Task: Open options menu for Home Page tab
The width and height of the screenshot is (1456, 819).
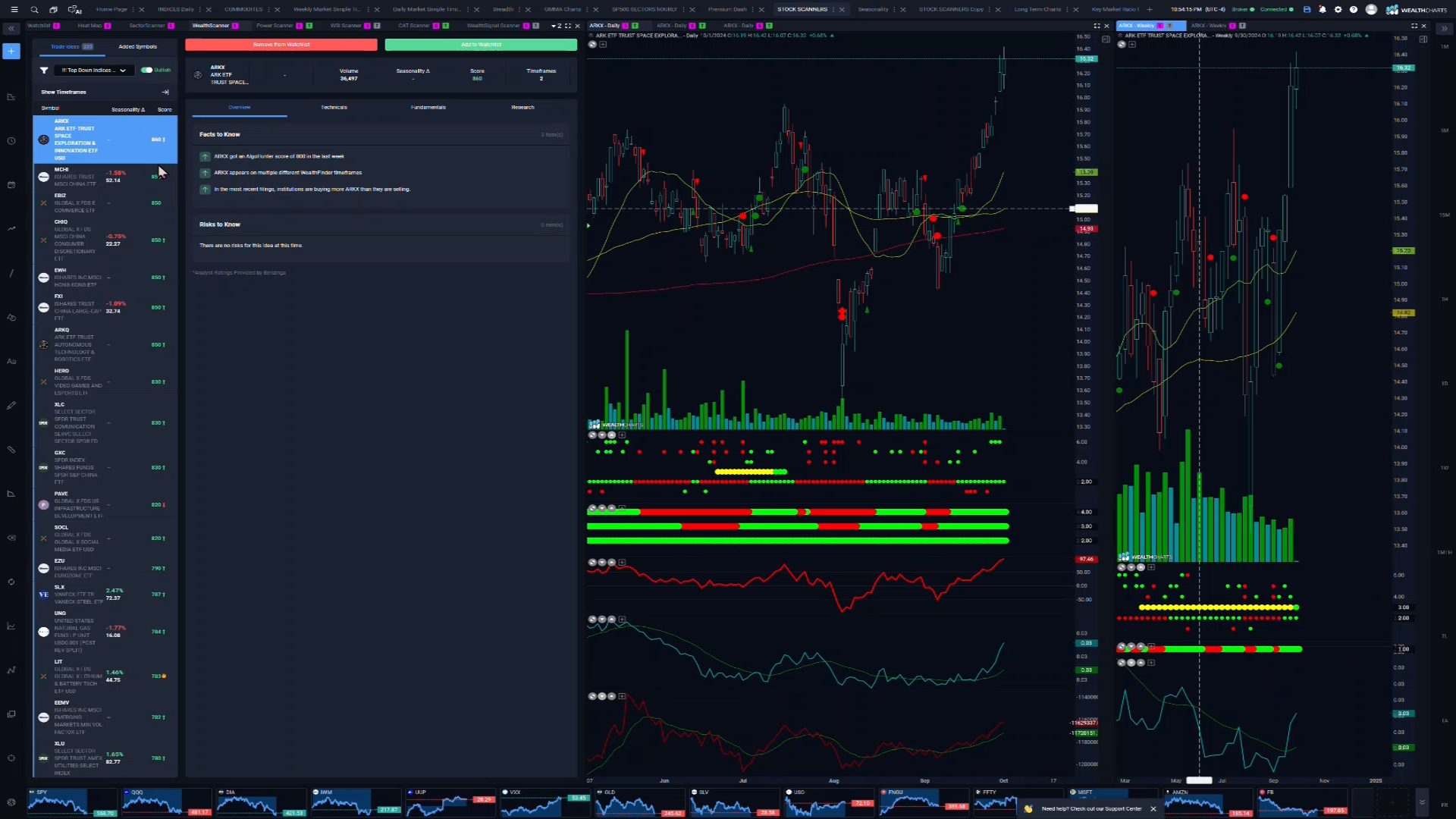Action: pos(134,10)
